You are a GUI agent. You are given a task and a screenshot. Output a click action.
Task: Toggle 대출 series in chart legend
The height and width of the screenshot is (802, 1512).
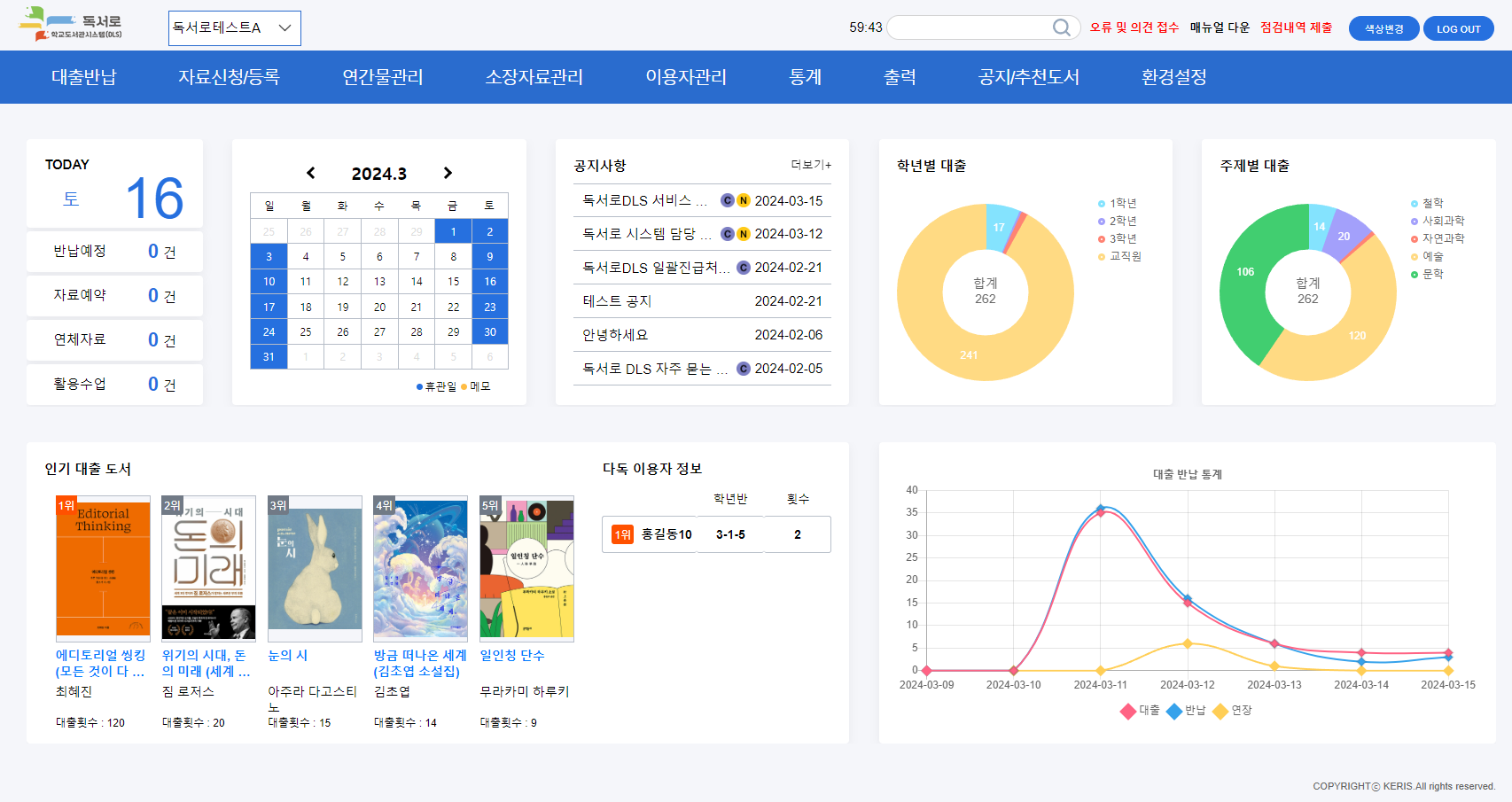[x=1128, y=711]
